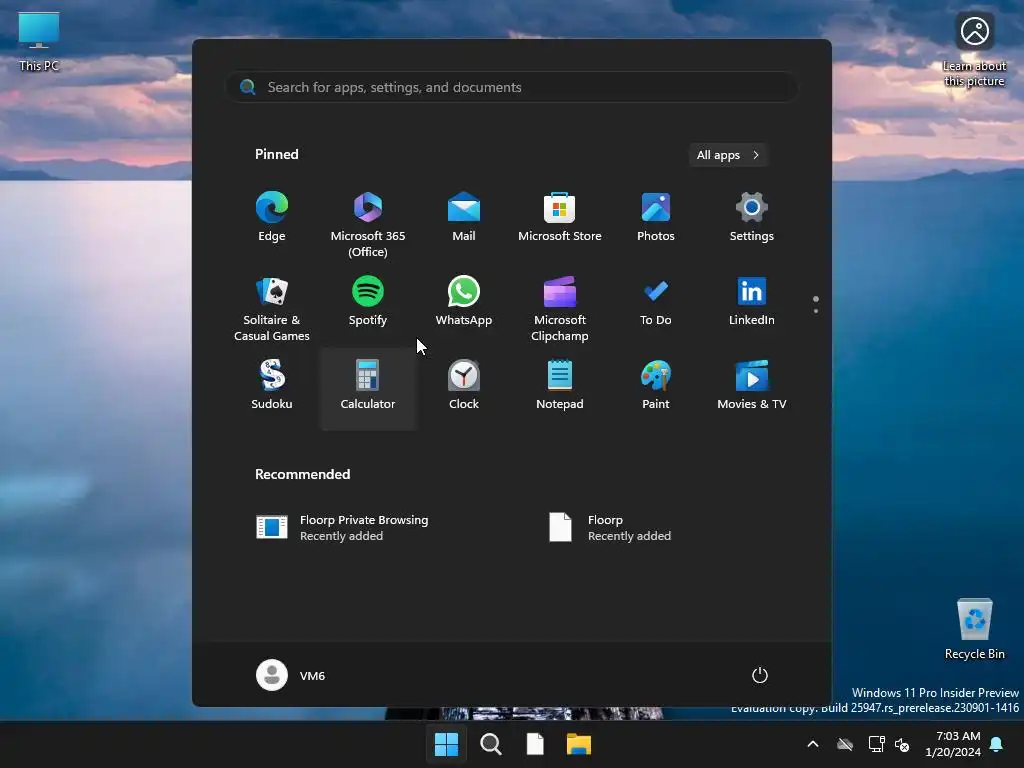Screen dimensions: 1024x768
Task: Launch the Photos app
Action: pyautogui.click(x=656, y=217)
